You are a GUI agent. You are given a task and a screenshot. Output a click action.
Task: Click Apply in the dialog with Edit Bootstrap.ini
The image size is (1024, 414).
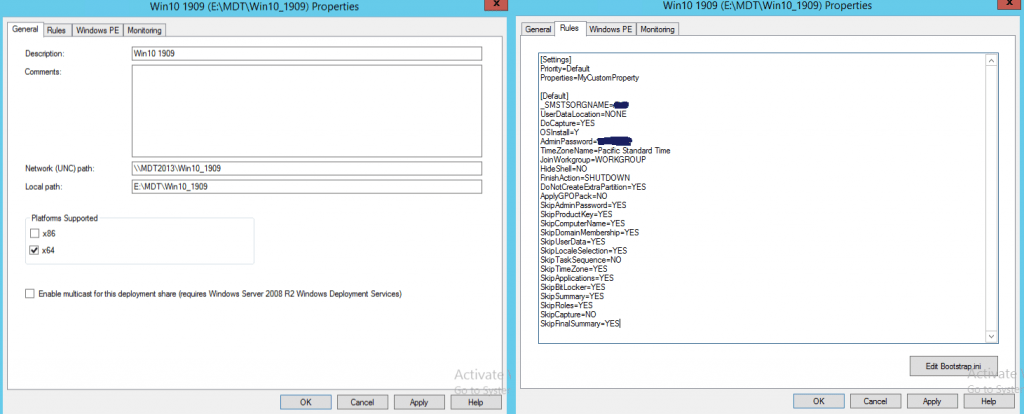tap(932, 401)
